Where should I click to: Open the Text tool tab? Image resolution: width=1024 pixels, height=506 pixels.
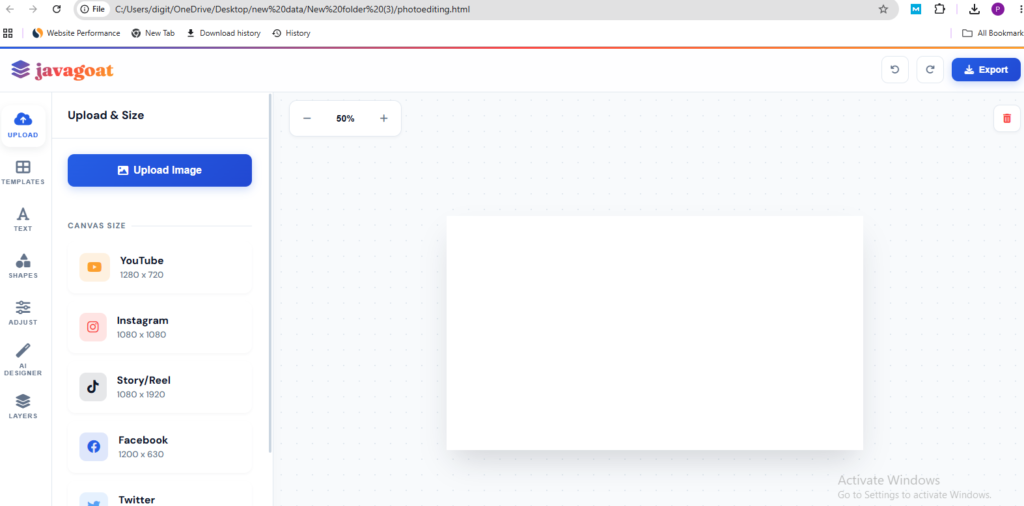click(23, 219)
